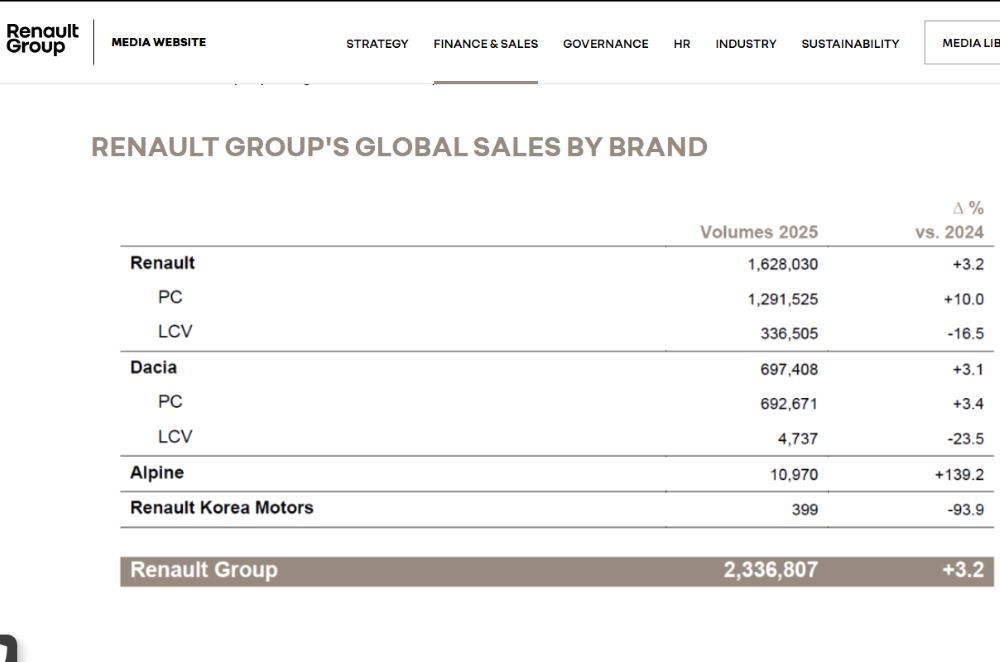
Task: Select the Sustainability menu item
Action: (850, 43)
